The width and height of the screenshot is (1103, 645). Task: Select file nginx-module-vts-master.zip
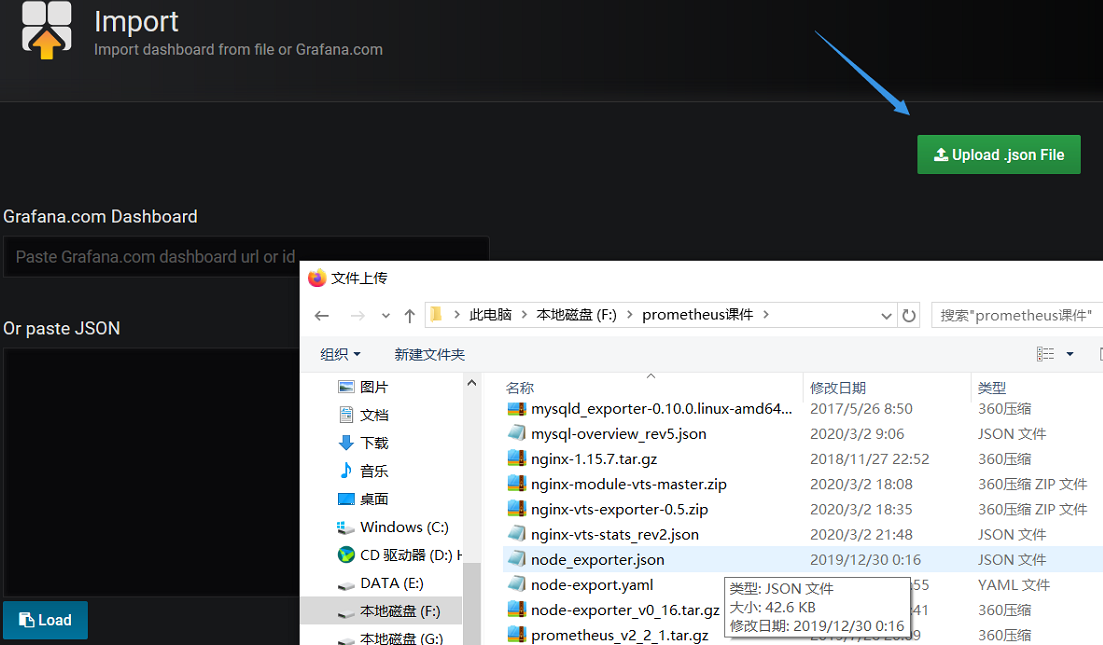pos(628,484)
